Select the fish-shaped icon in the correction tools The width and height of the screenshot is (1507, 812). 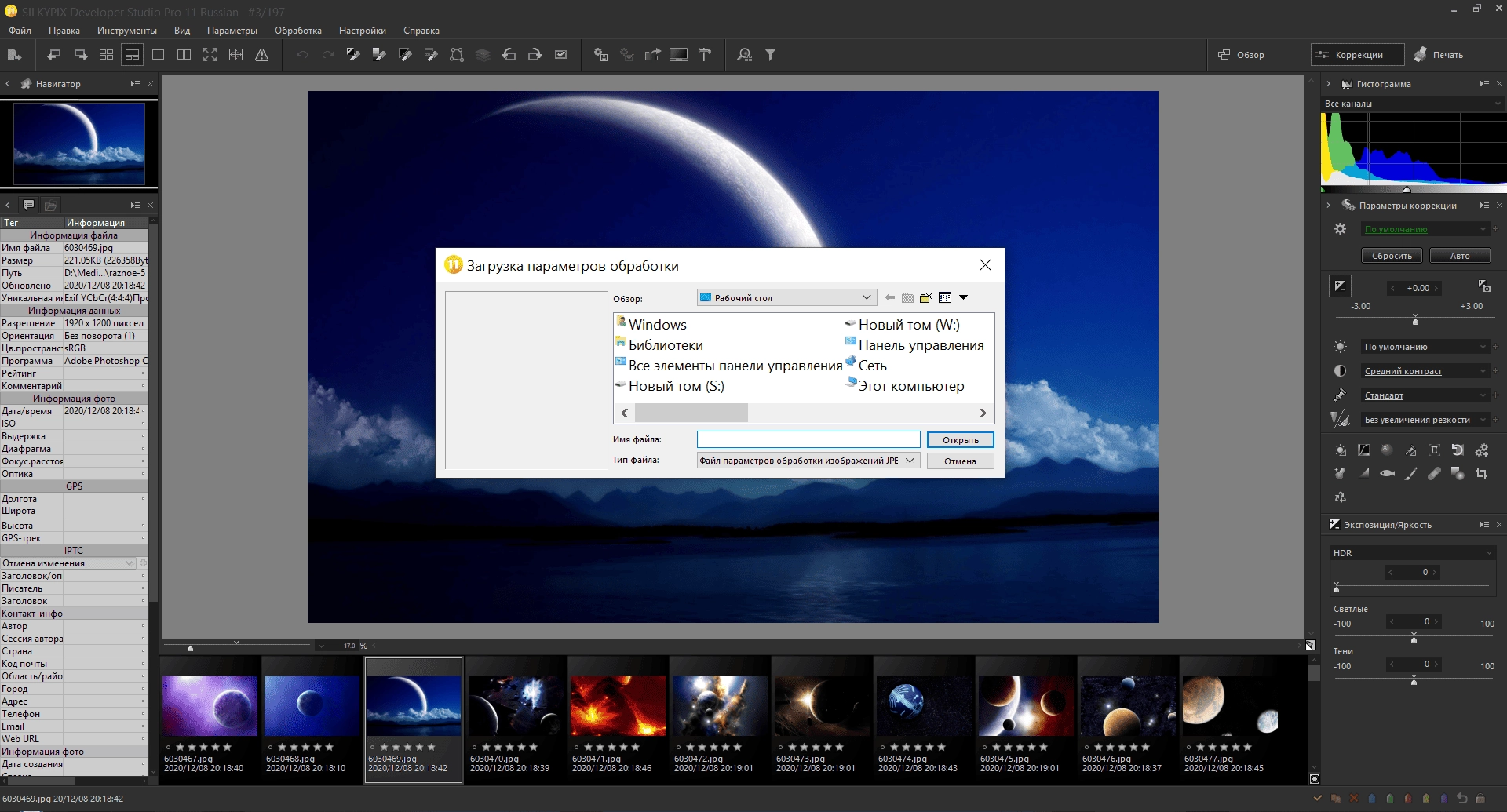pos(1387,474)
